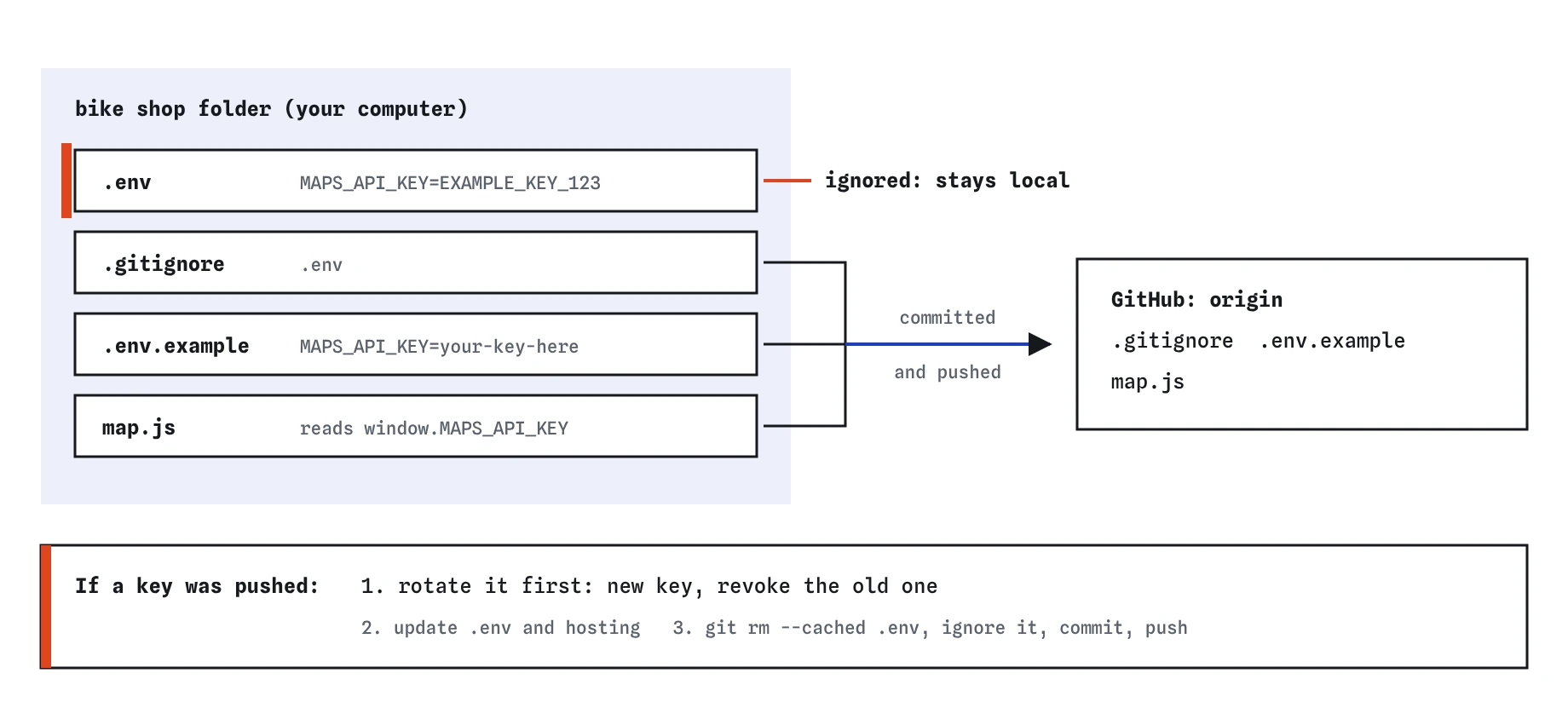Select the ".env.example" file name in the bike shop folder
This screenshot has width=1568, height=702.
click(x=176, y=346)
